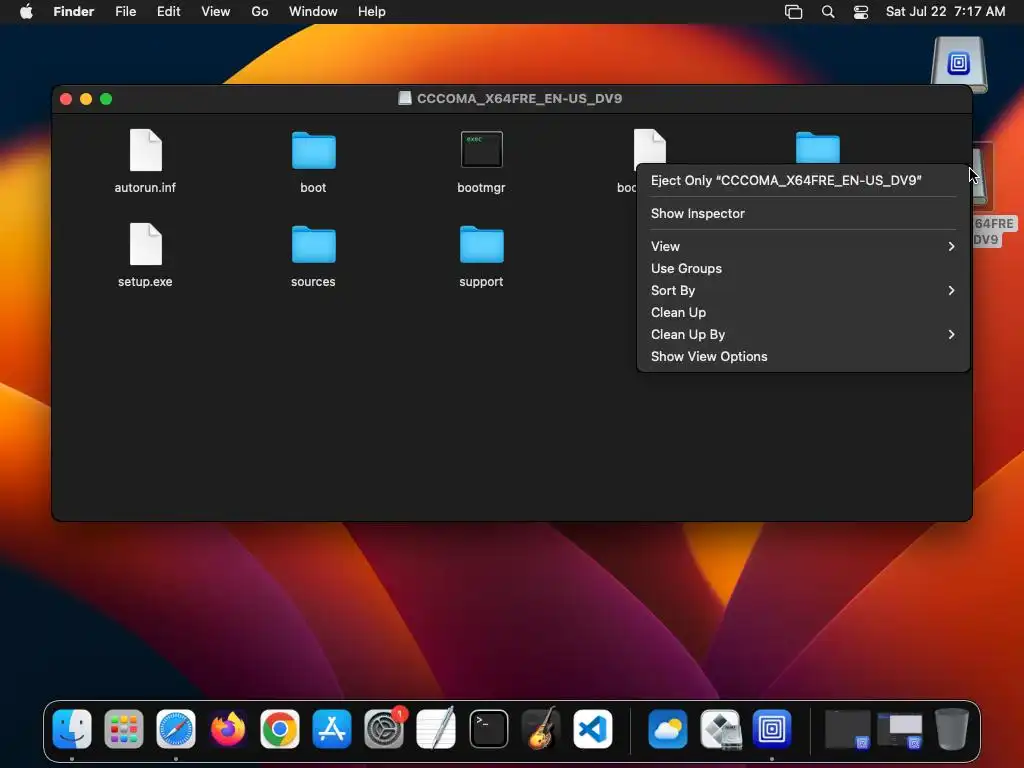The height and width of the screenshot is (768, 1024).
Task: Select the setup.exe file icon
Action: click(x=146, y=244)
